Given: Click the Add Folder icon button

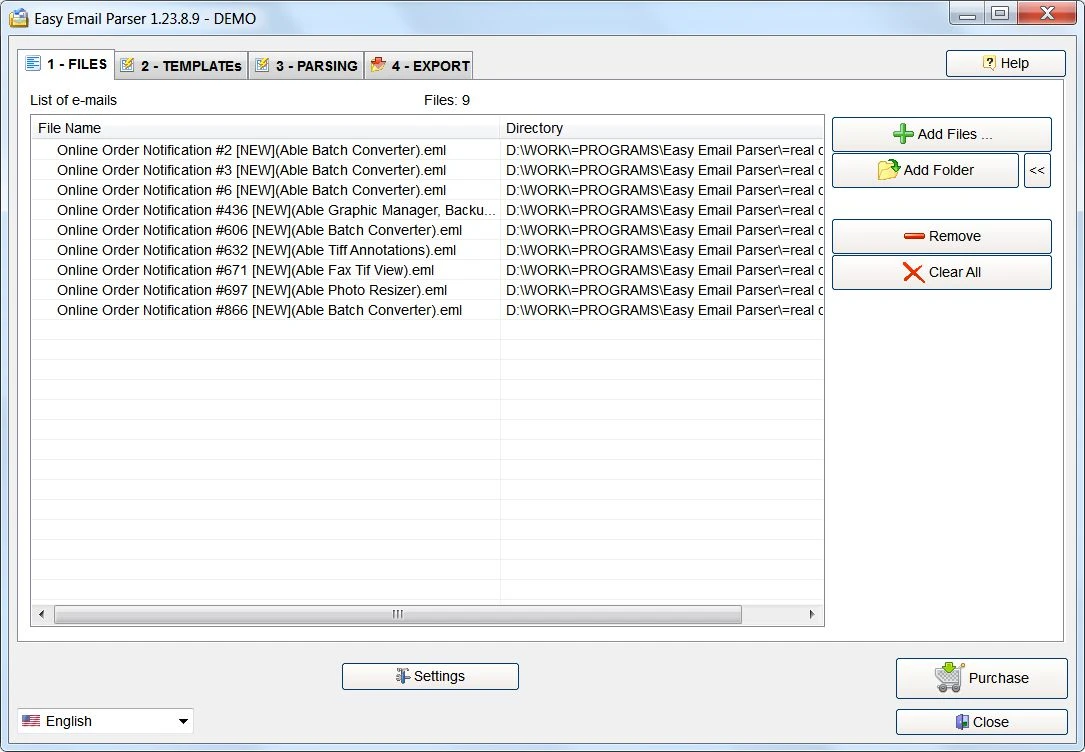Looking at the screenshot, I should tap(888, 170).
